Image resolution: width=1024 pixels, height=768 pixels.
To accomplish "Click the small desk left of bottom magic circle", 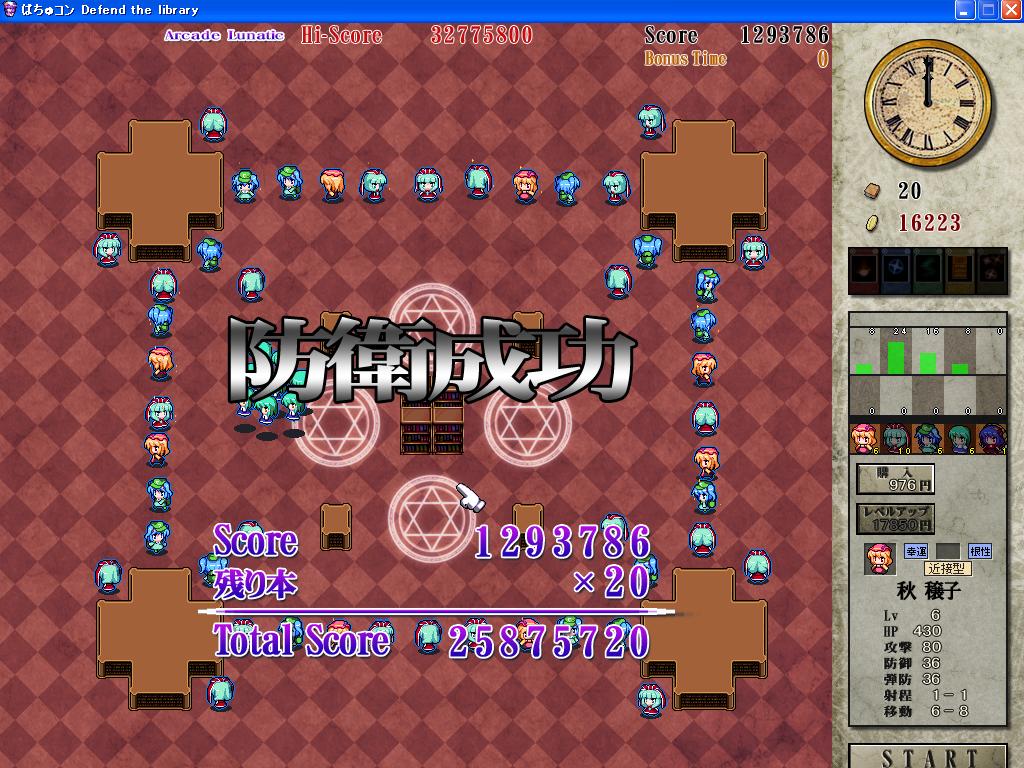I will click(x=336, y=526).
